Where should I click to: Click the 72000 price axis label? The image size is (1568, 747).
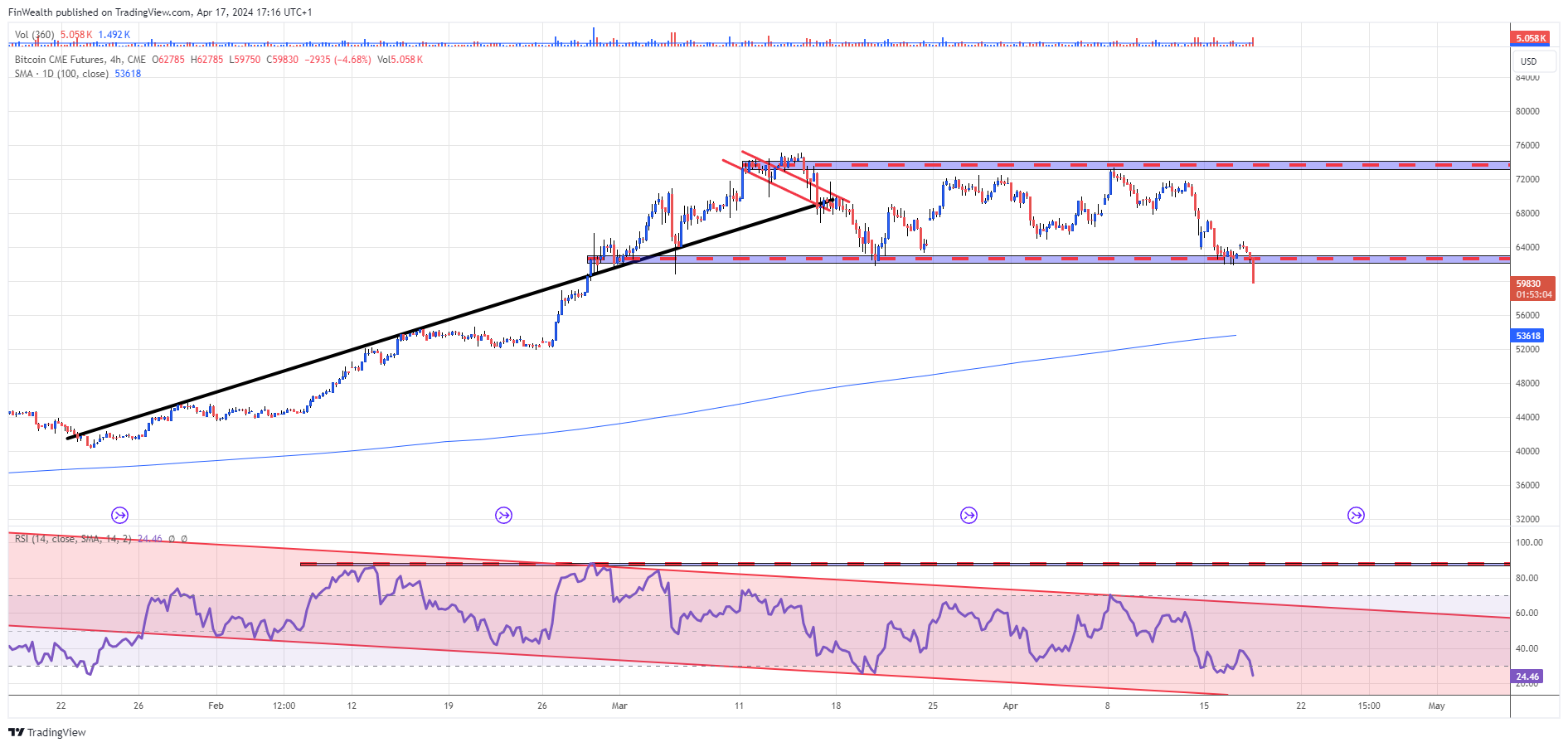click(x=1527, y=179)
